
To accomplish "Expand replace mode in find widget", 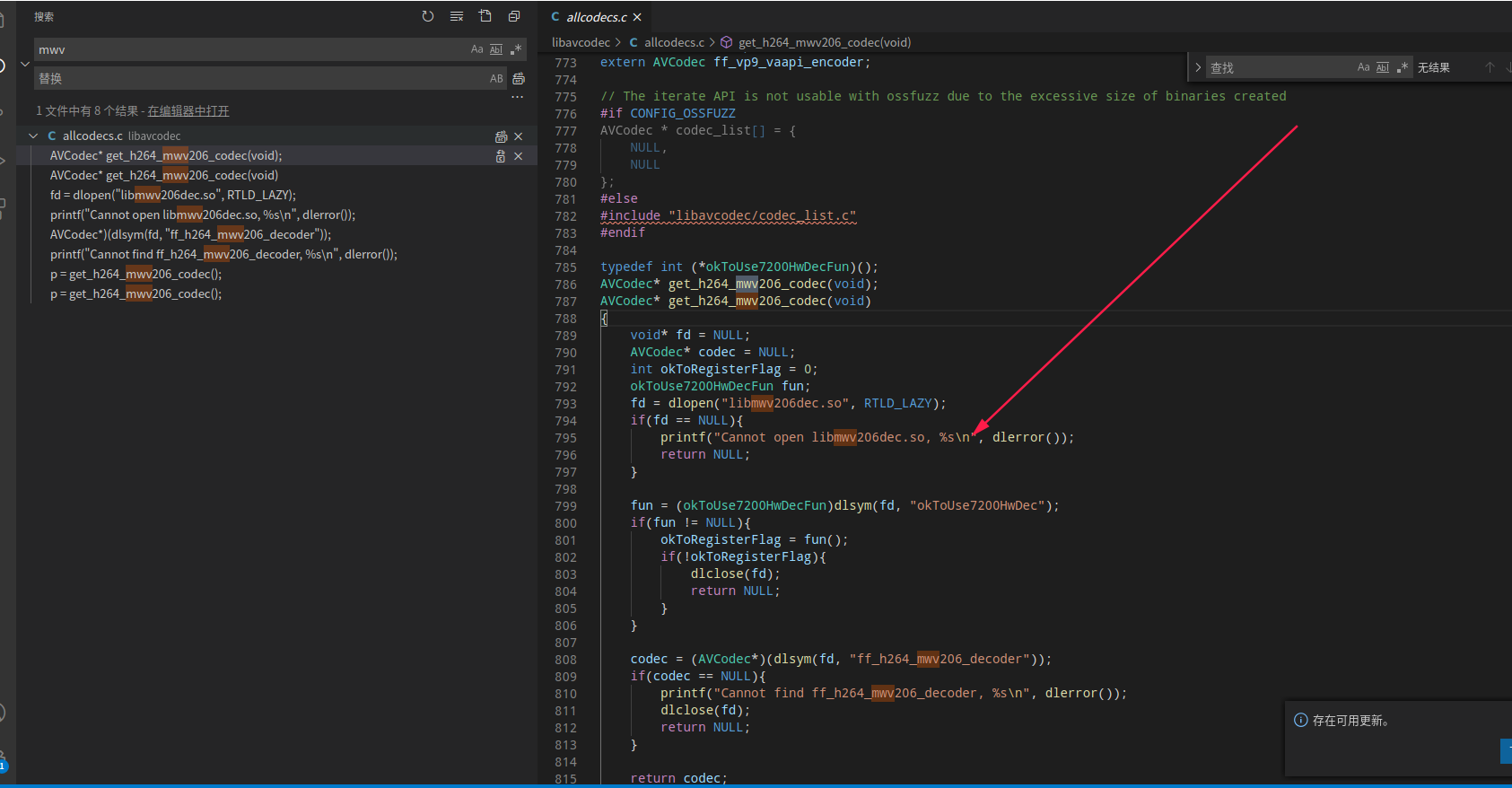I will pos(1198,67).
